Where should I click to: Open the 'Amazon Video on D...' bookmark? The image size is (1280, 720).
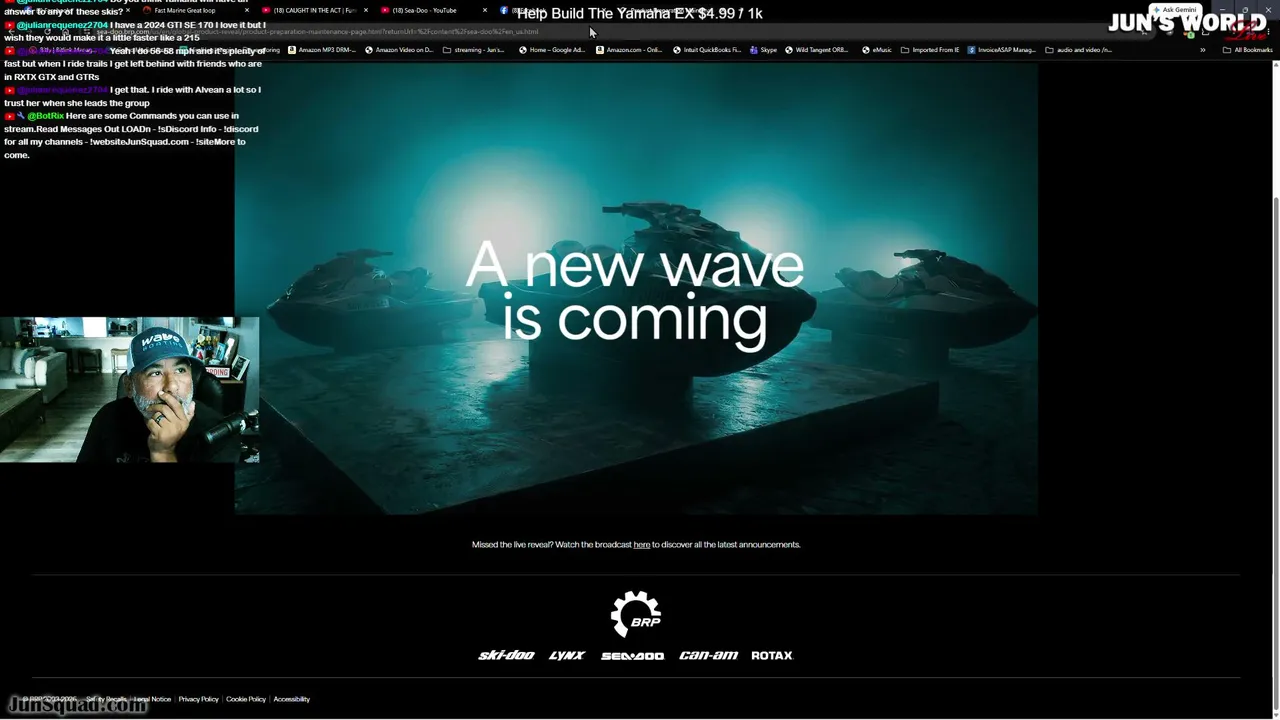(x=399, y=50)
